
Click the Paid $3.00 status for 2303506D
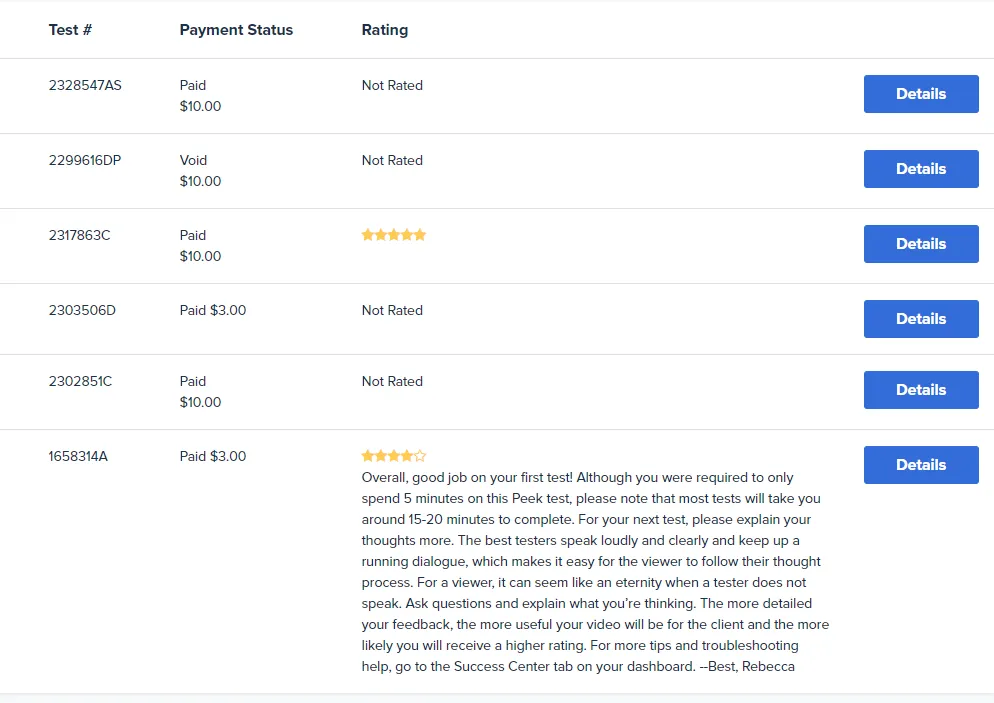(x=212, y=310)
